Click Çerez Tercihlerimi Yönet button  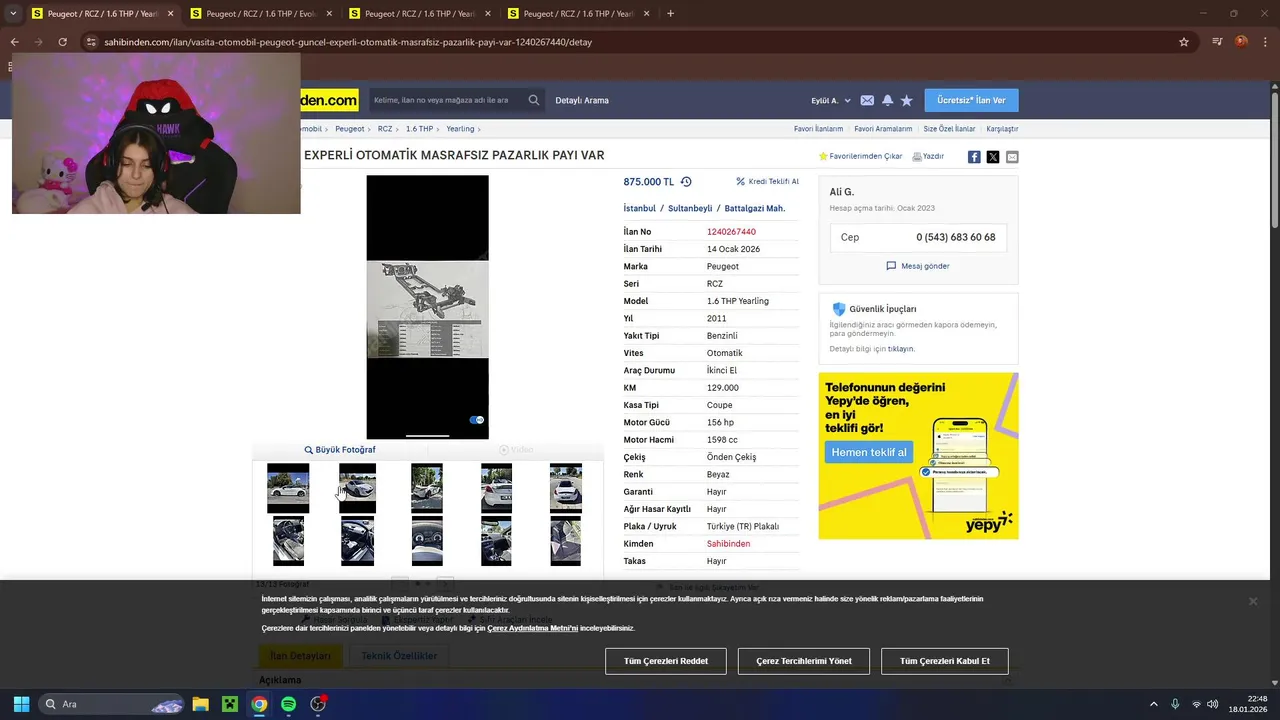(x=804, y=661)
